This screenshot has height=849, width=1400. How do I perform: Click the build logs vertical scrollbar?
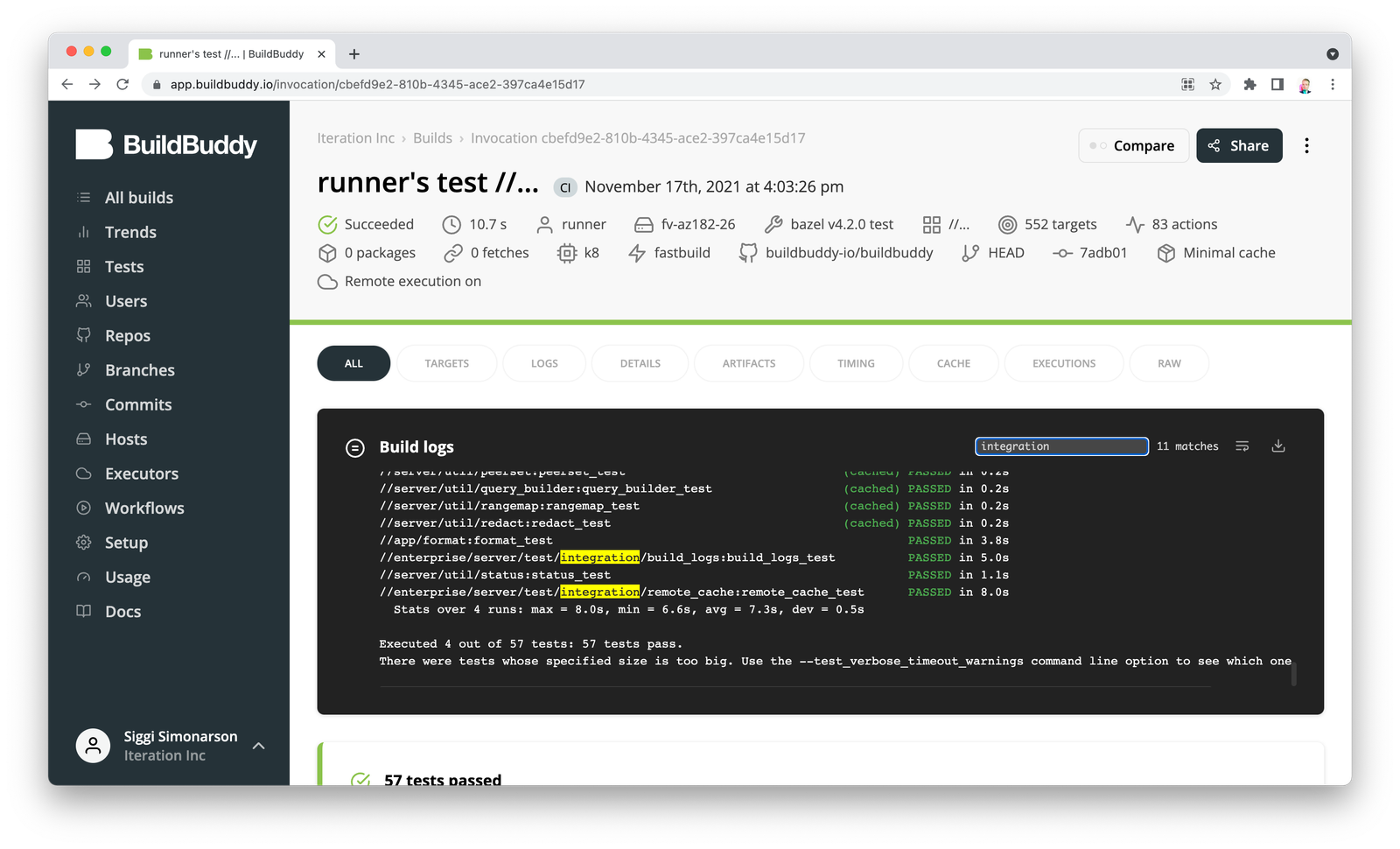click(x=1293, y=674)
